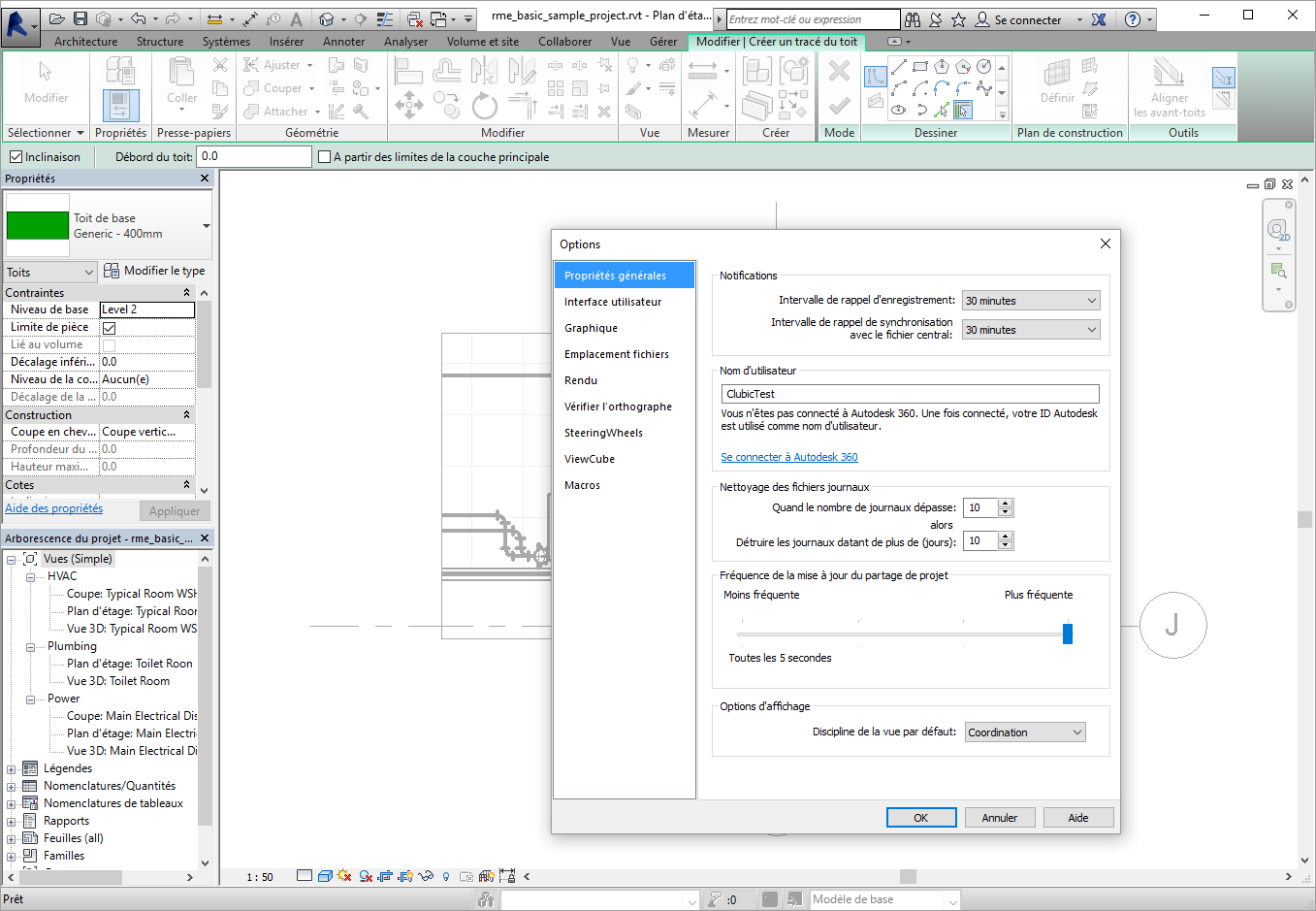Open the Annoter ribbon tab
This screenshot has width=1316, height=911.
(343, 42)
